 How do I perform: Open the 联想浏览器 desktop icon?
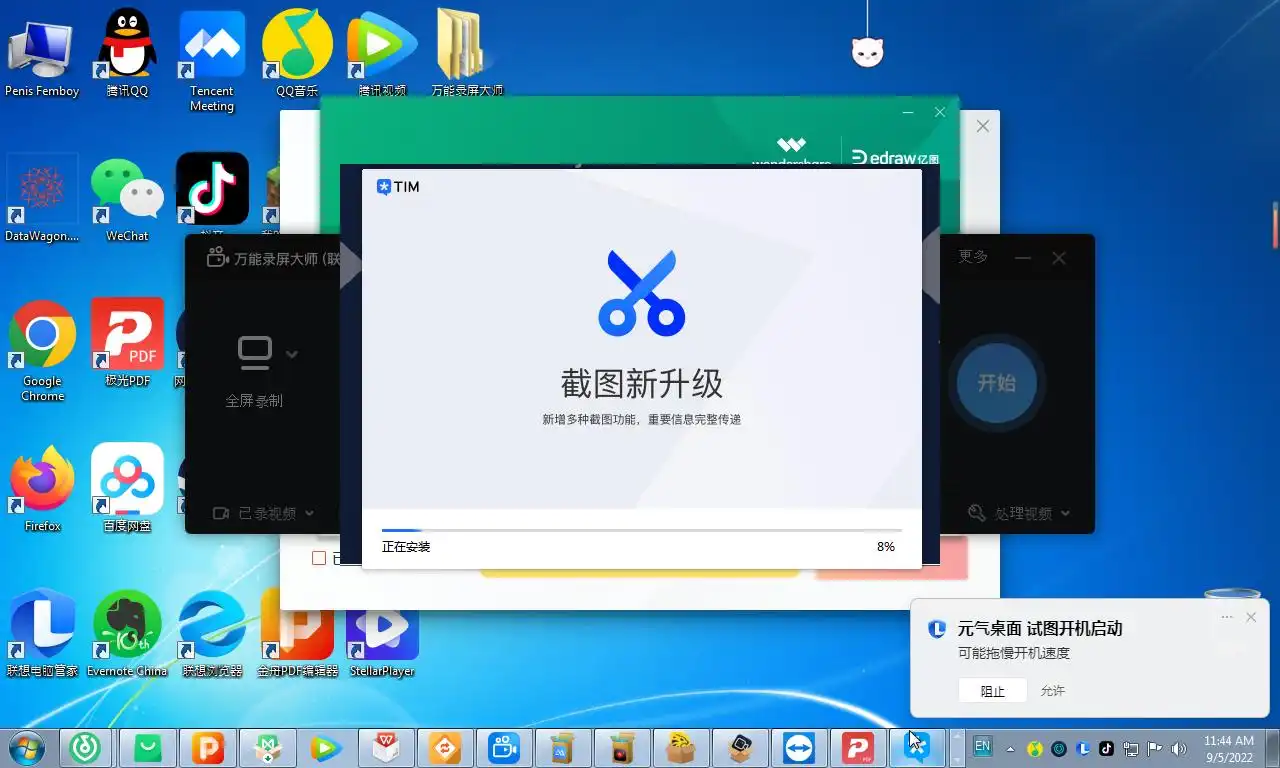[x=212, y=634]
